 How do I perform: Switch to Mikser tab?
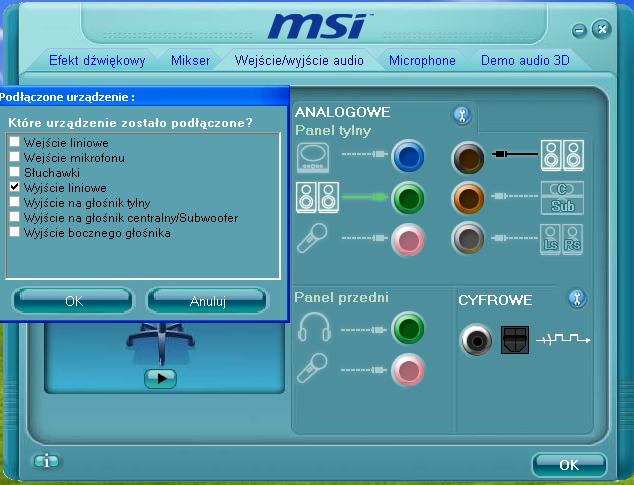point(190,60)
